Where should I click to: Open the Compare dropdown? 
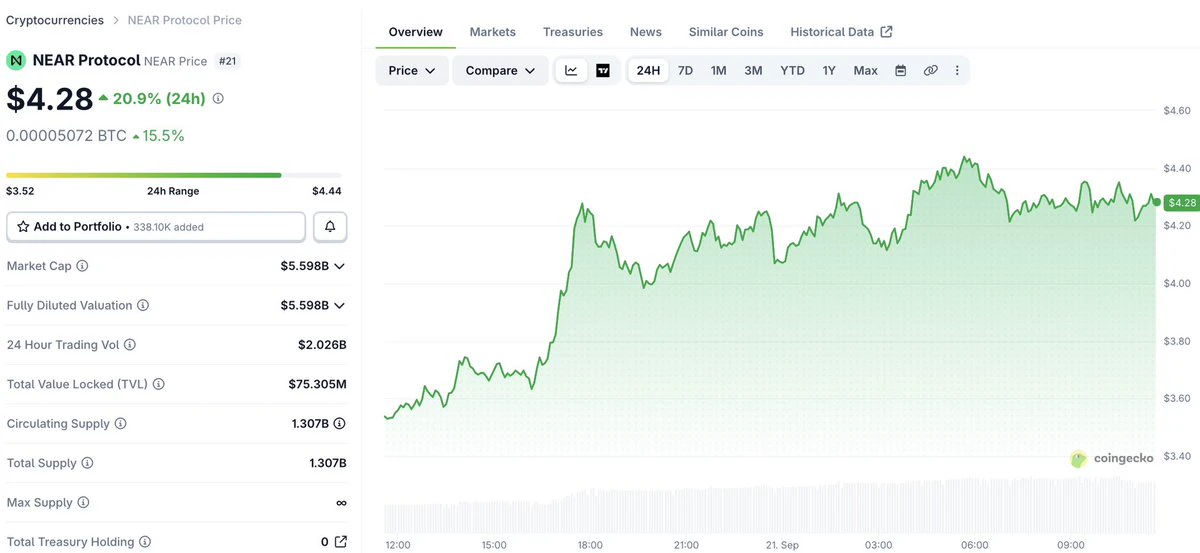(501, 71)
